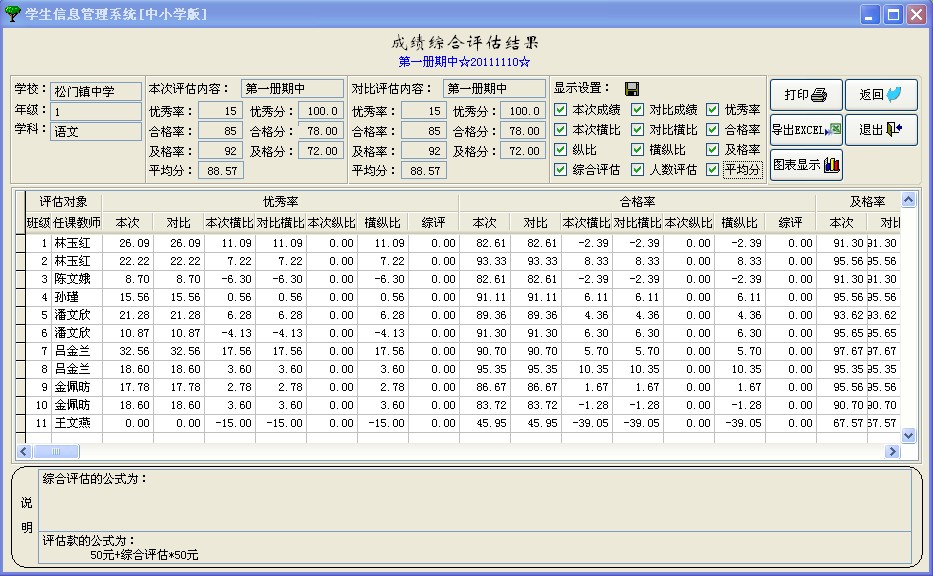Toggle the 对比成绩 checkbox
The height and width of the screenshot is (576, 933).
[637, 109]
